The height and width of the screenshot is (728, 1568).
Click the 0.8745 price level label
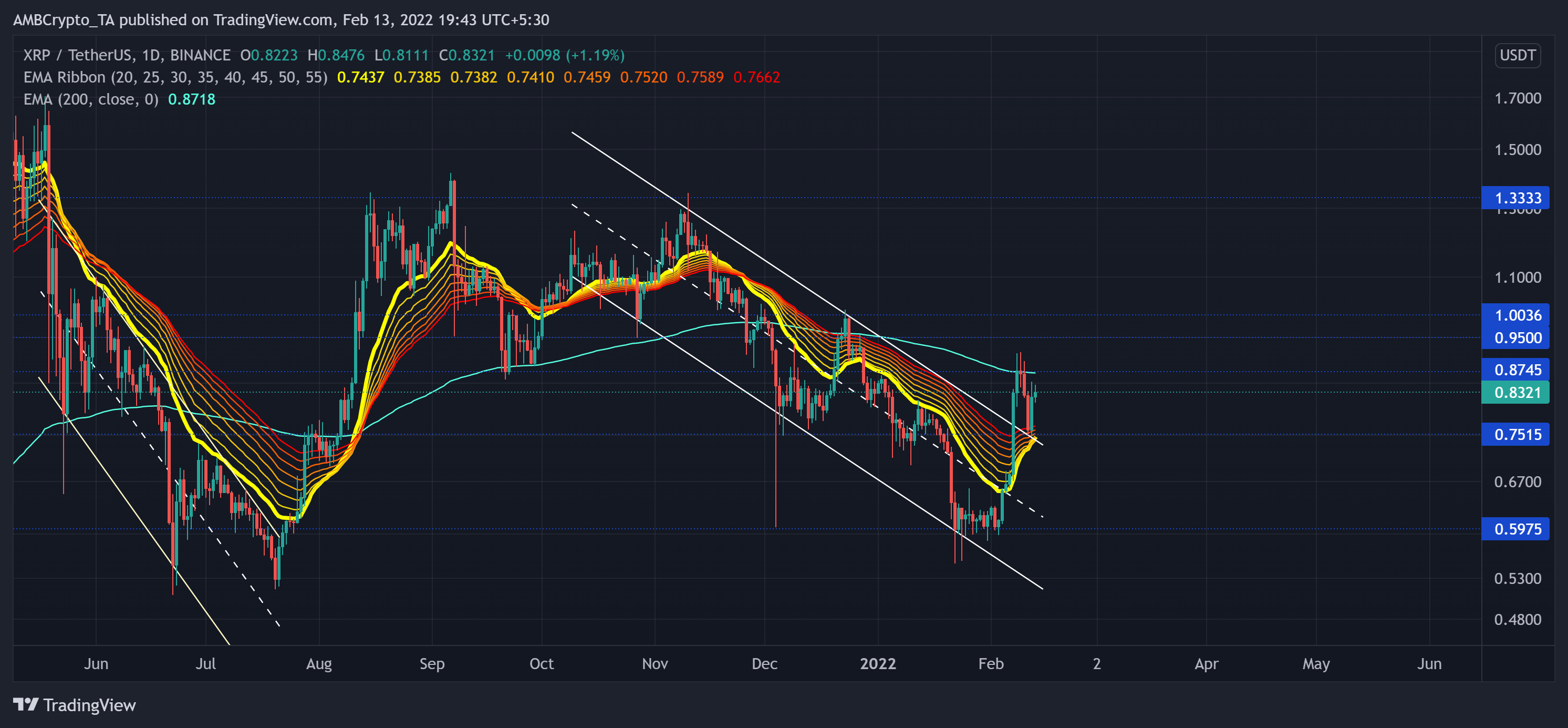(x=1514, y=370)
